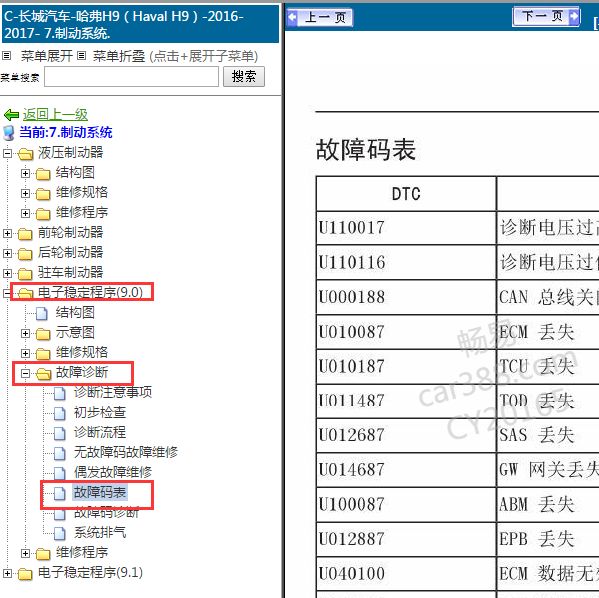Image resolution: width=599 pixels, height=598 pixels.
Task: Click 菜单展开 to expand all menus
Action: point(47,56)
